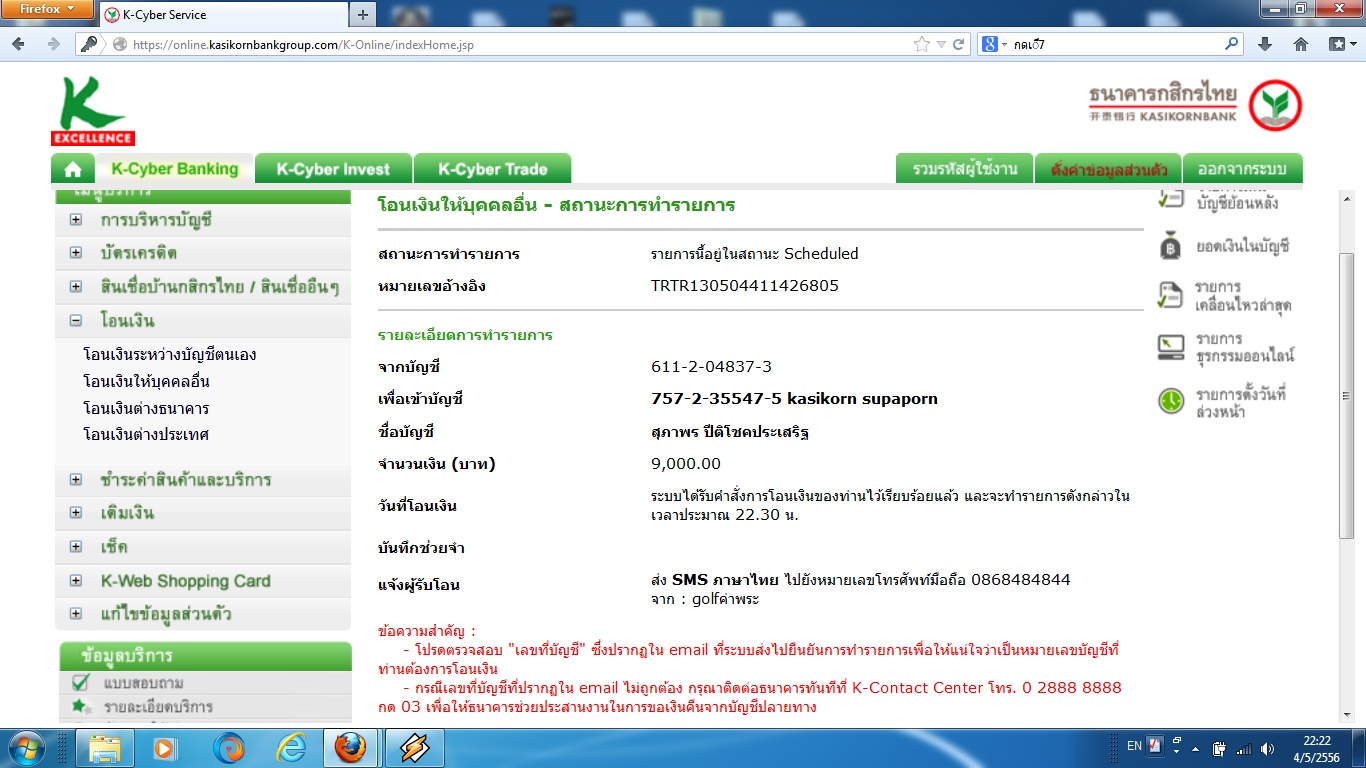This screenshot has height=768, width=1366.
Task: Open Windows Media Player from the taskbar
Action: (x=163, y=747)
